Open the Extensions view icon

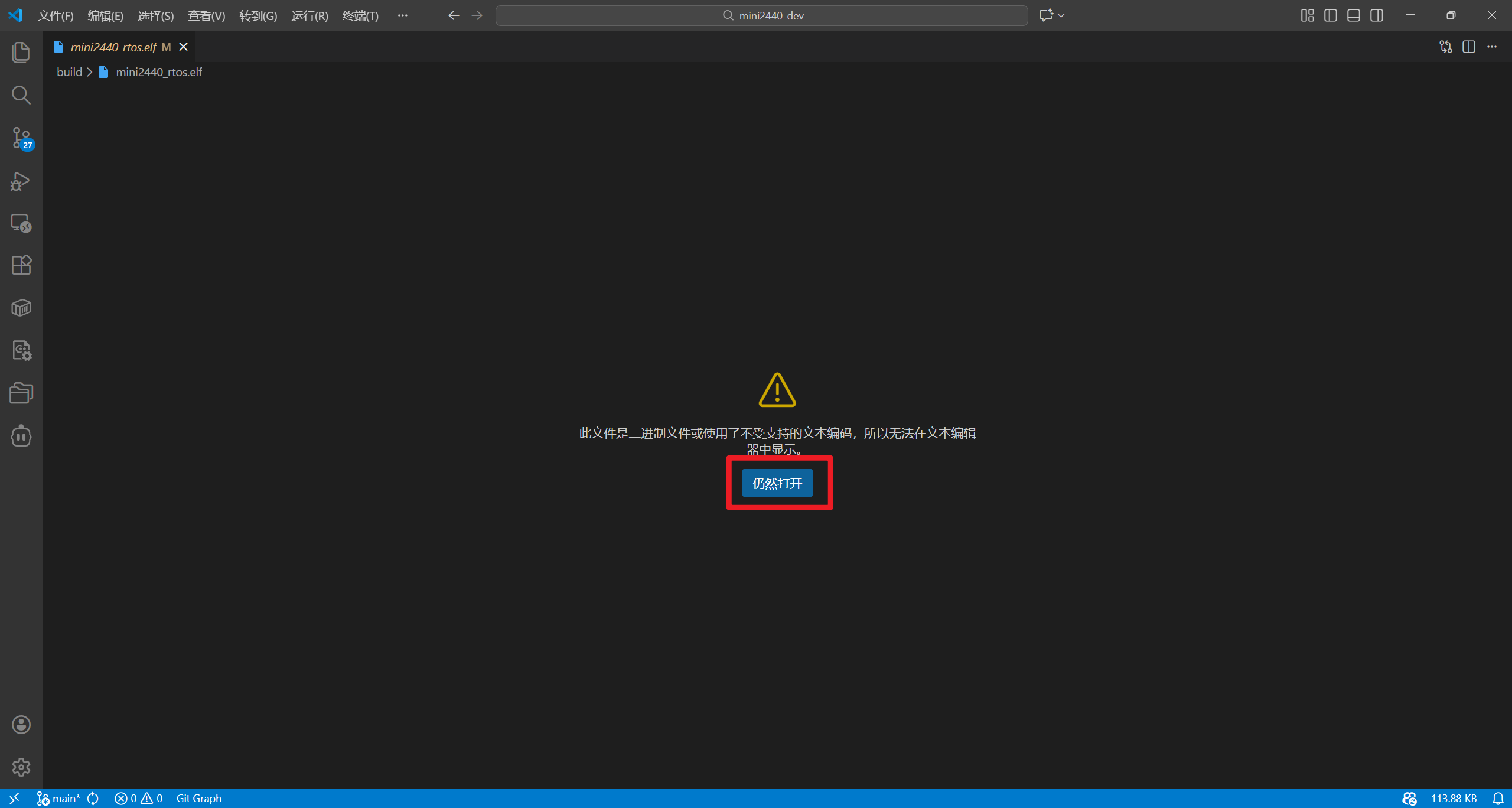21,265
